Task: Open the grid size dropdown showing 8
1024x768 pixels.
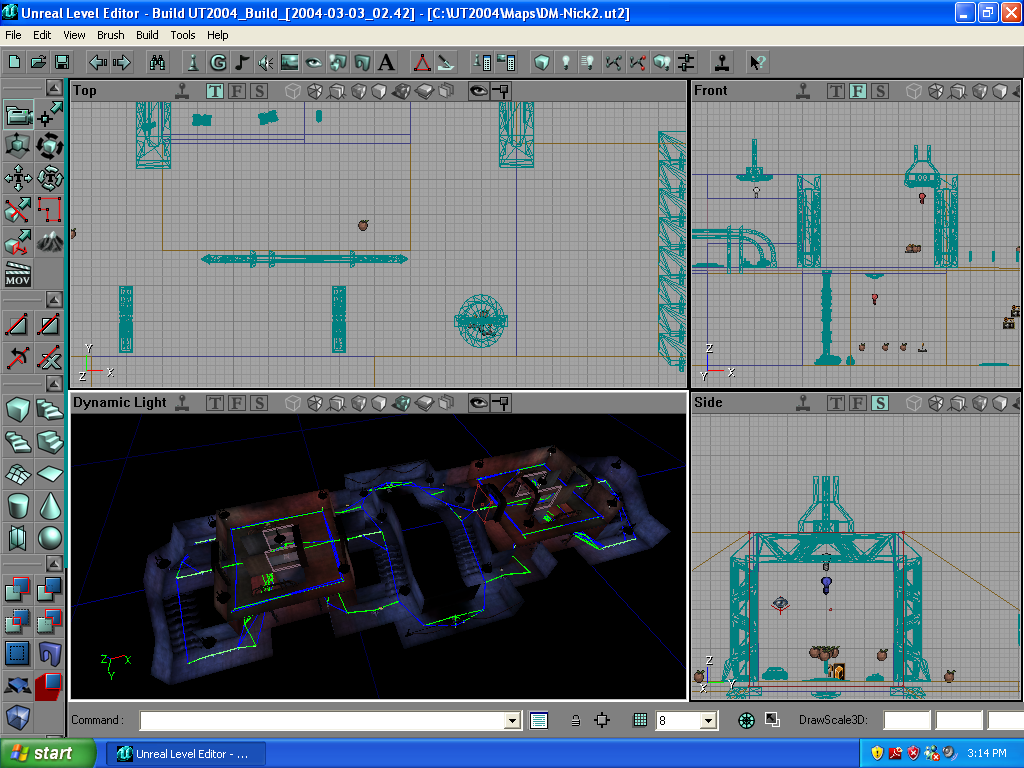Action: click(709, 720)
